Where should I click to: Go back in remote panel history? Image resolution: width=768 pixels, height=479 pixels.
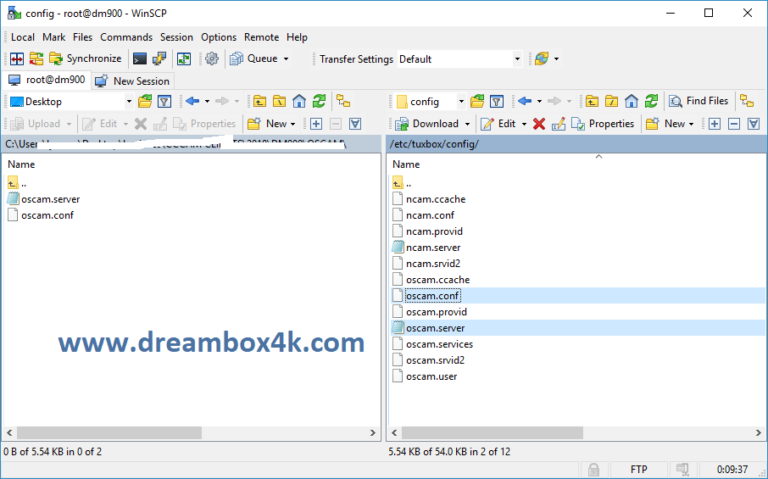point(525,101)
